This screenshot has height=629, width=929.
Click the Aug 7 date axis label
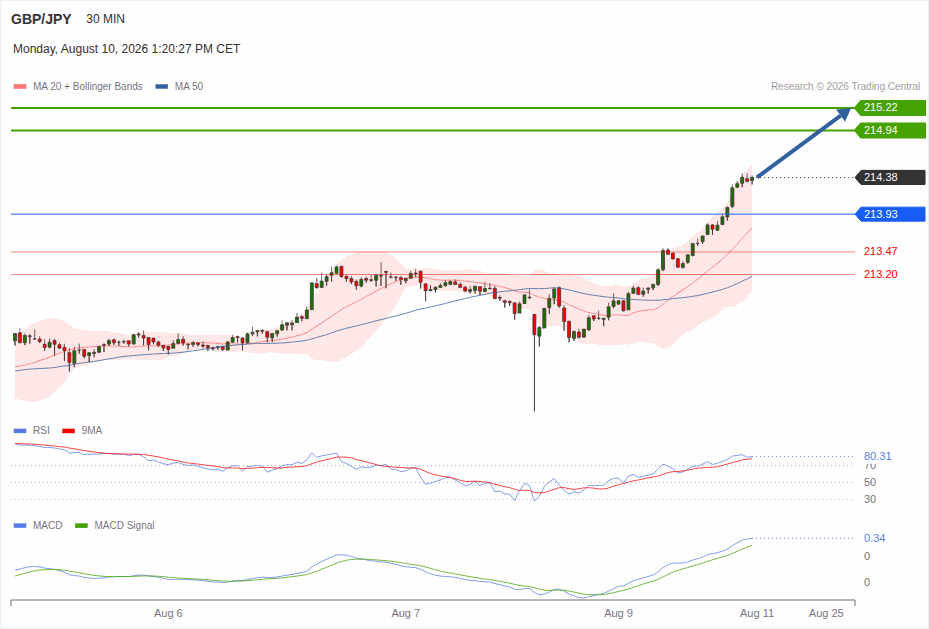coord(406,613)
